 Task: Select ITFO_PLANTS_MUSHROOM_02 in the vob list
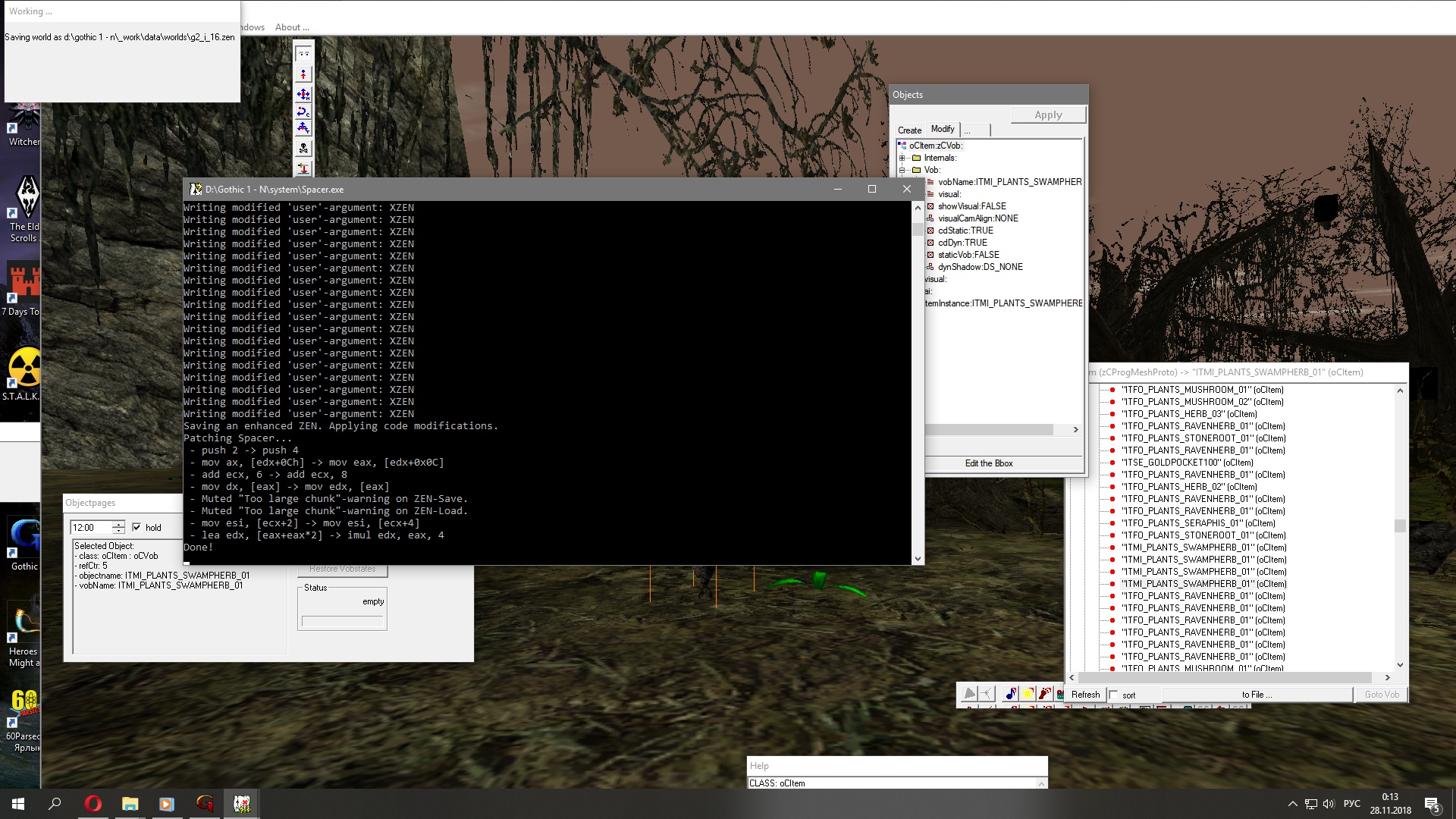[1202, 402]
